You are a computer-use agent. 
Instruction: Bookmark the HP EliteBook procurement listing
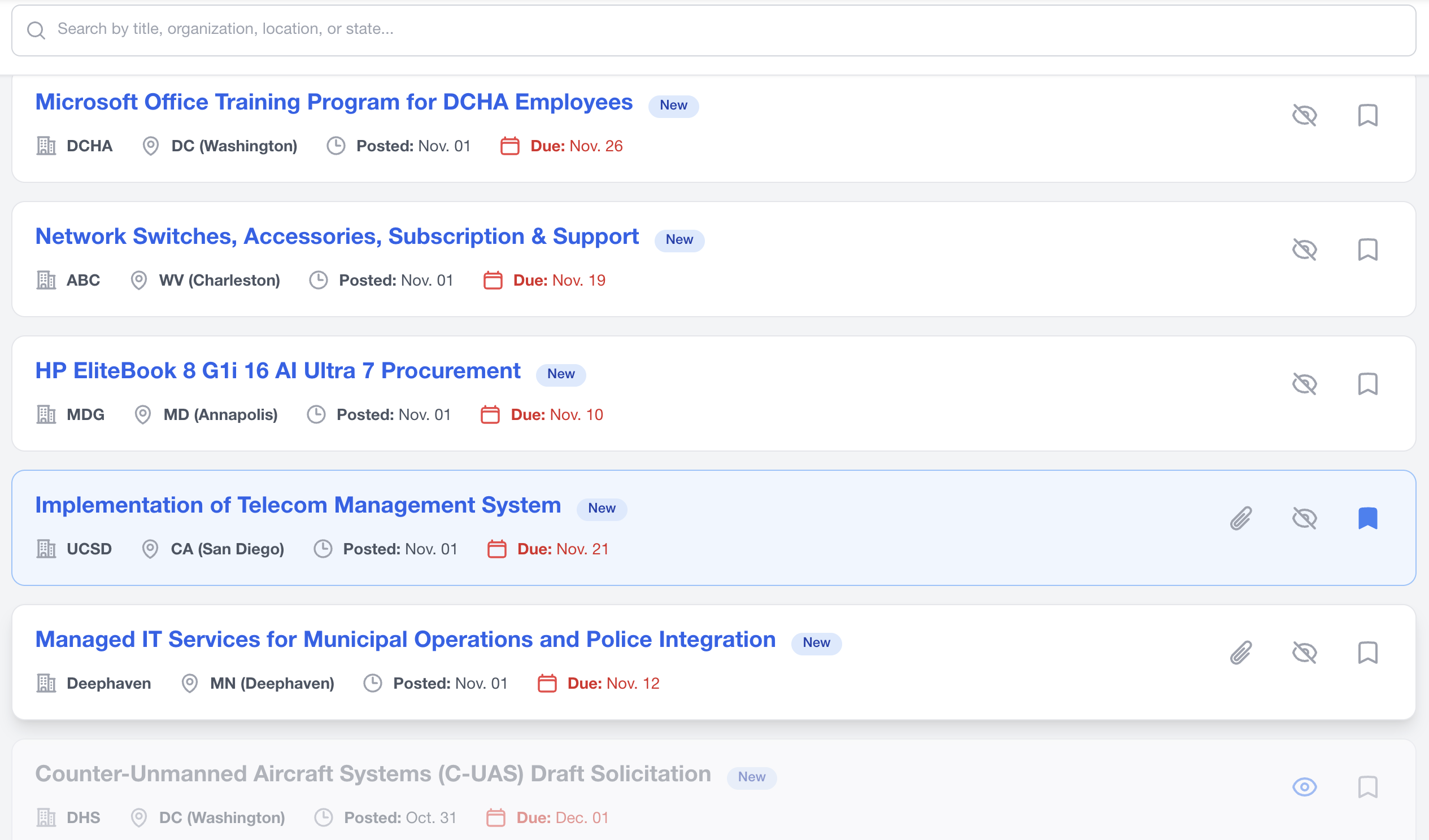click(1369, 384)
